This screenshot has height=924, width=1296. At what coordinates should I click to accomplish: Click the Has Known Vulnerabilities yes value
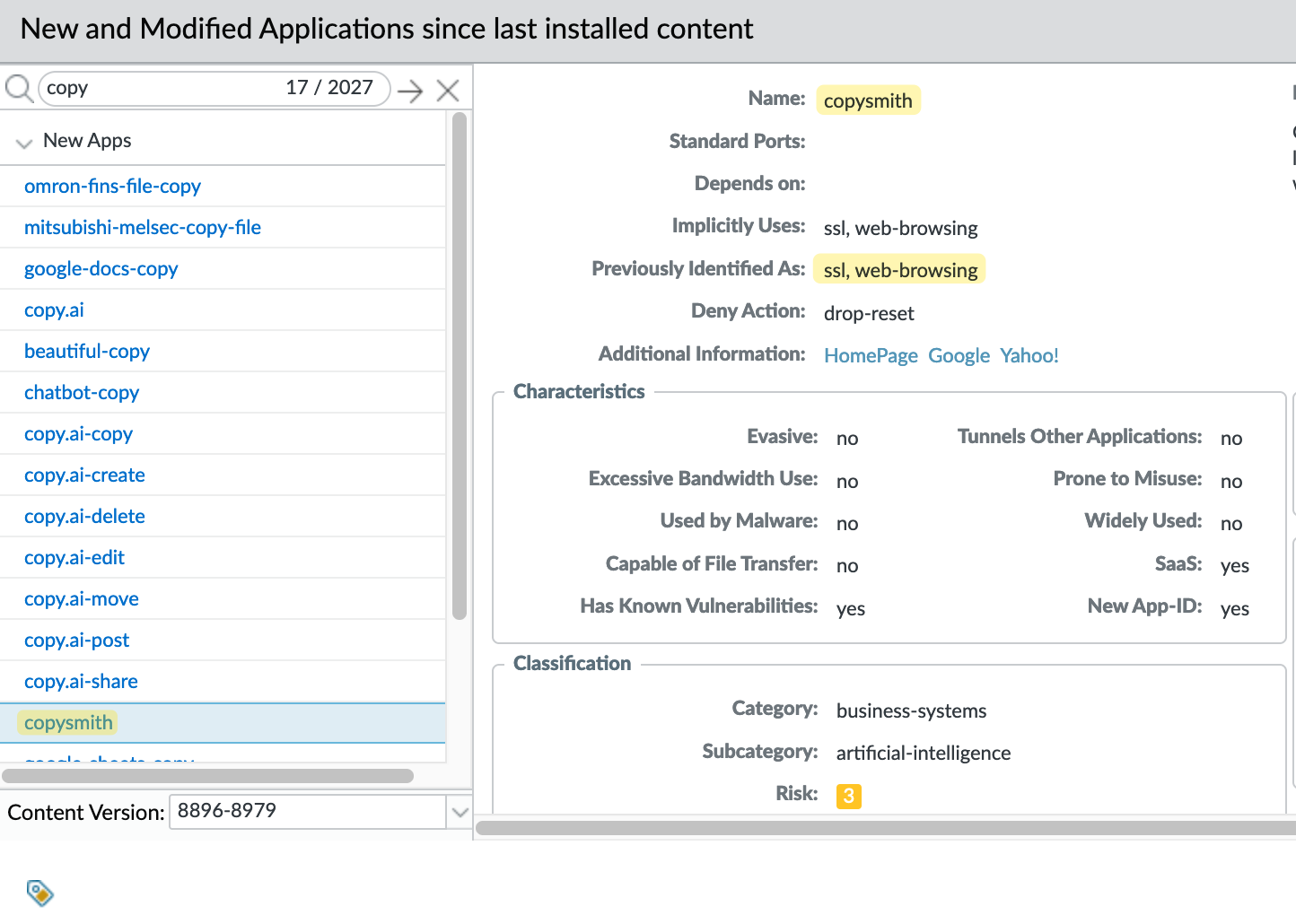click(x=851, y=608)
